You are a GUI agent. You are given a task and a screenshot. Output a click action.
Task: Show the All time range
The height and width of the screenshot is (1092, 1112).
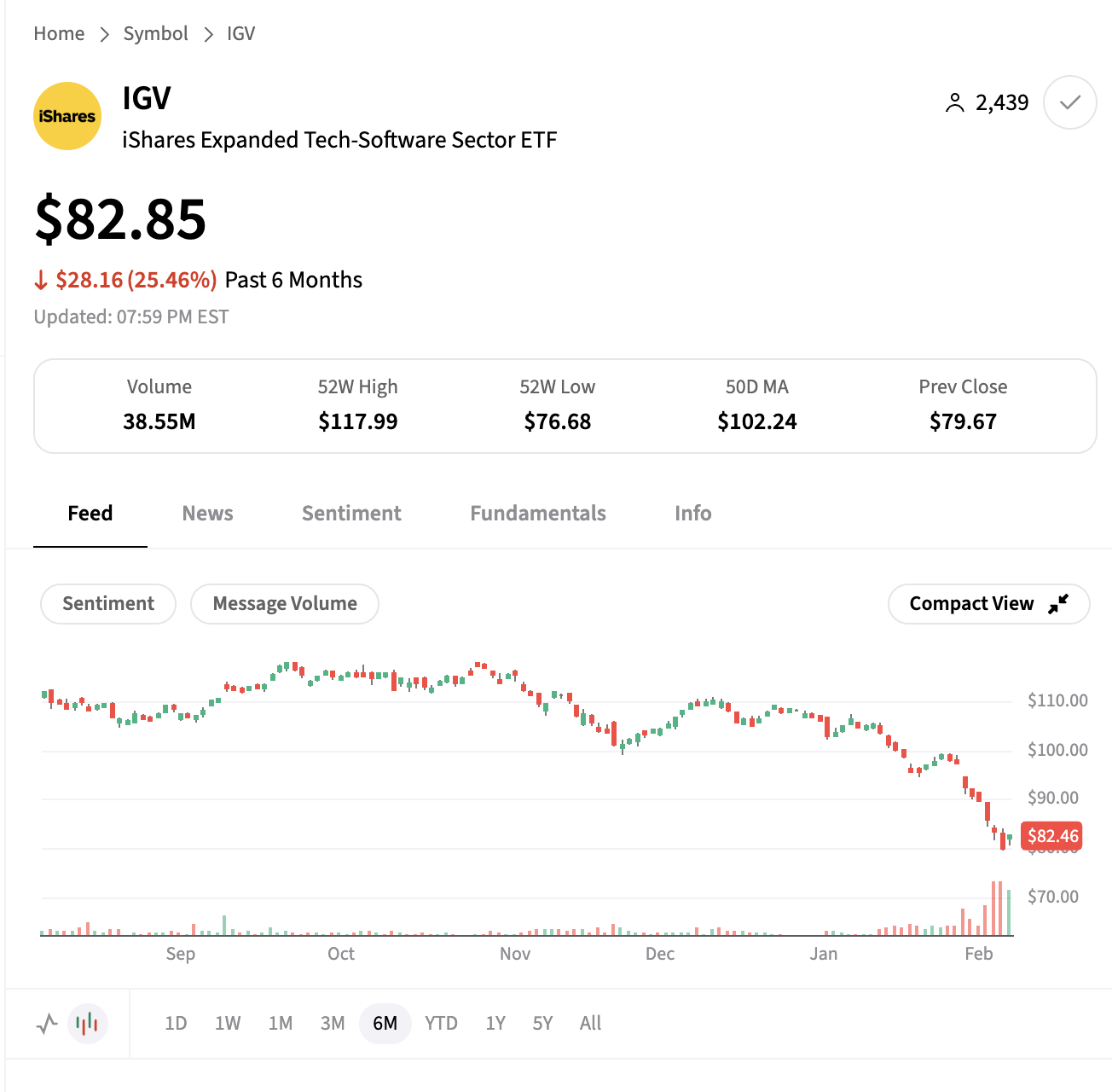click(590, 1023)
